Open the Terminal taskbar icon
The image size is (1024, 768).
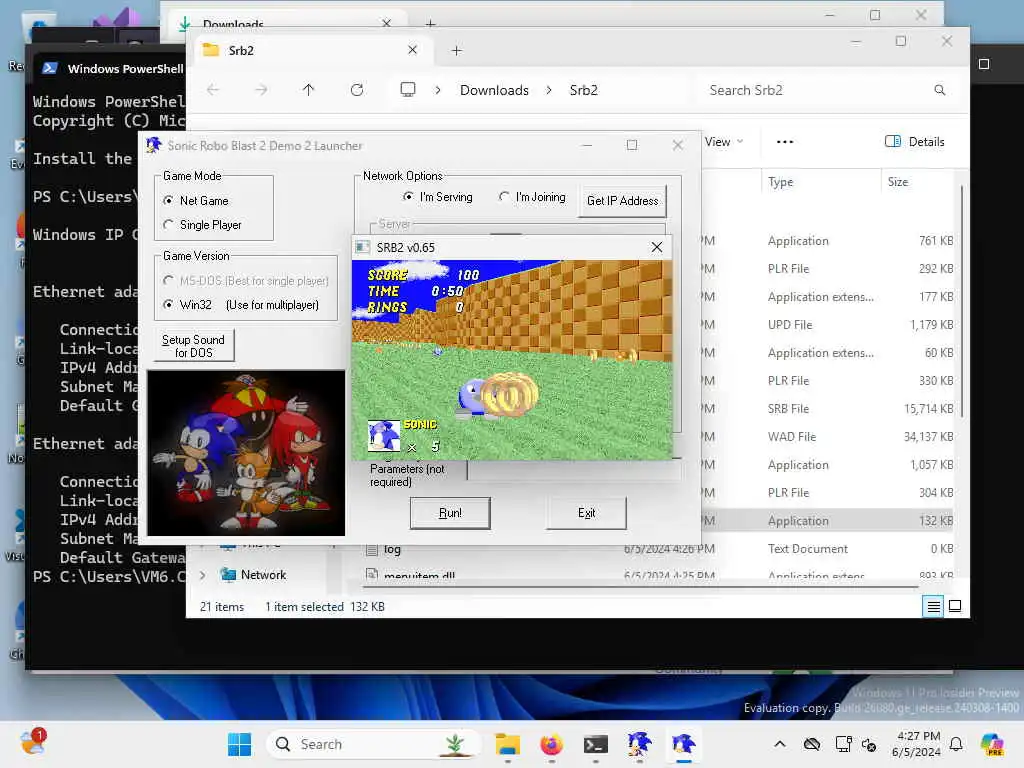click(596, 744)
